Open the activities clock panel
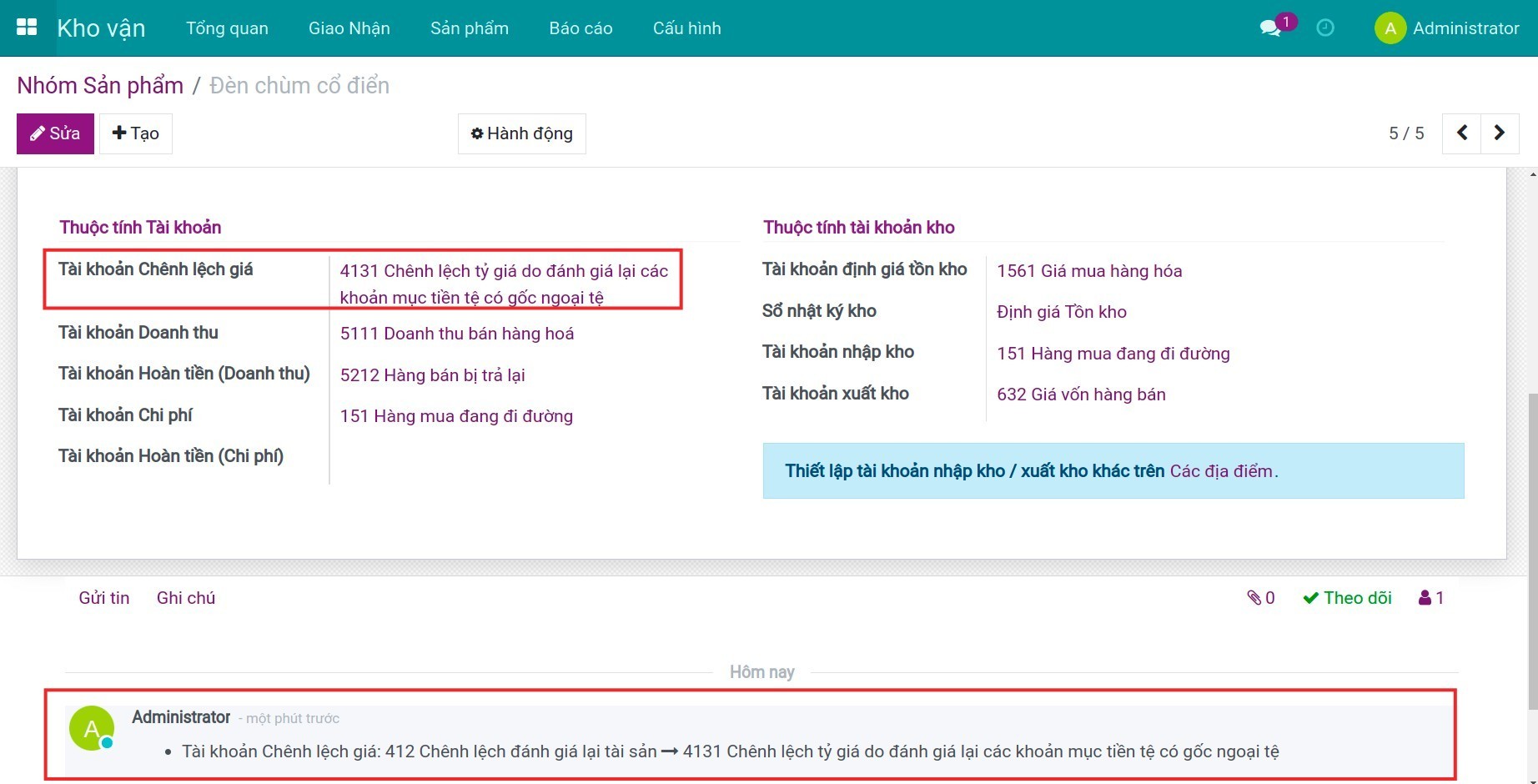 click(1325, 28)
